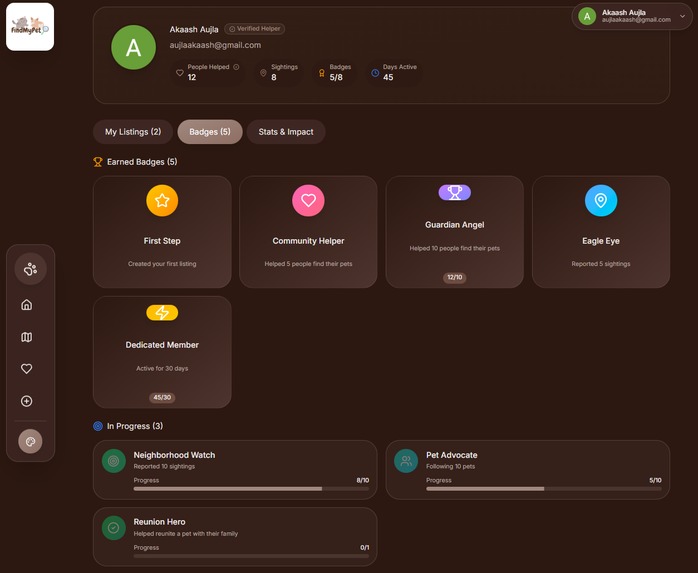Screen dimensions: 698x573
Task: Click the target icon beside In Progress
Action: coord(97,426)
